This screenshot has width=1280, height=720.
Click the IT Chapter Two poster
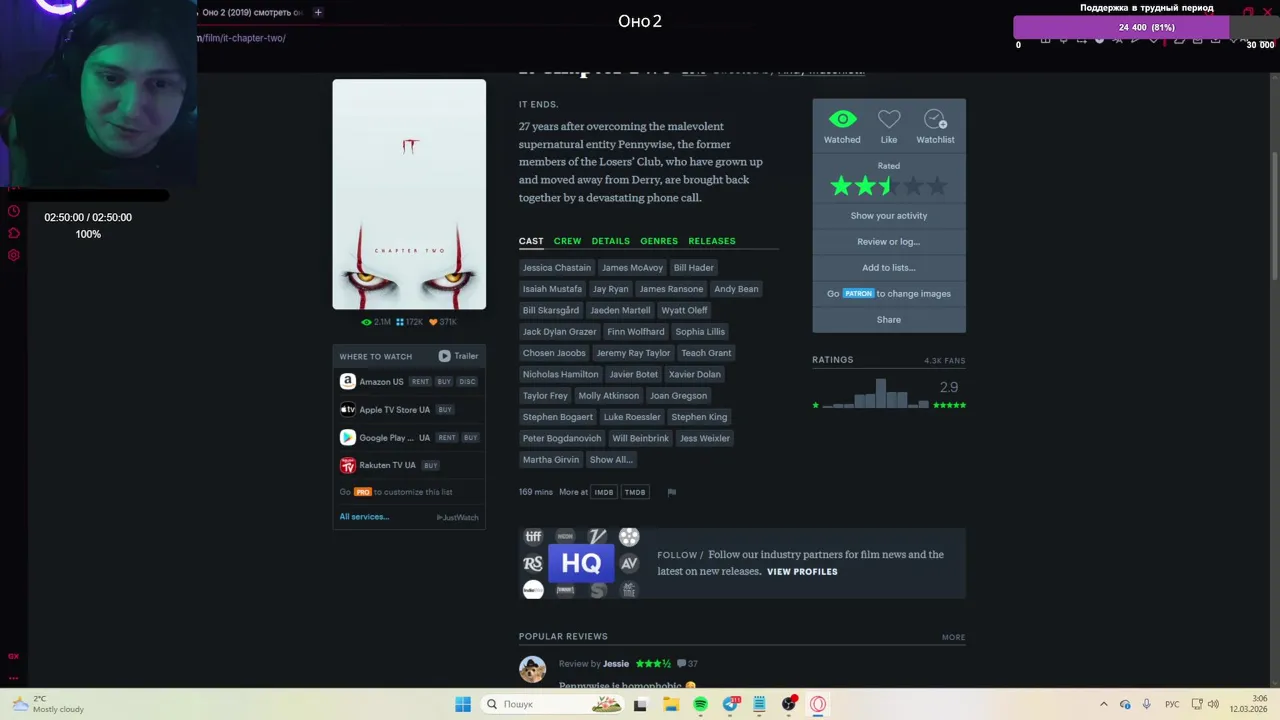409,195
